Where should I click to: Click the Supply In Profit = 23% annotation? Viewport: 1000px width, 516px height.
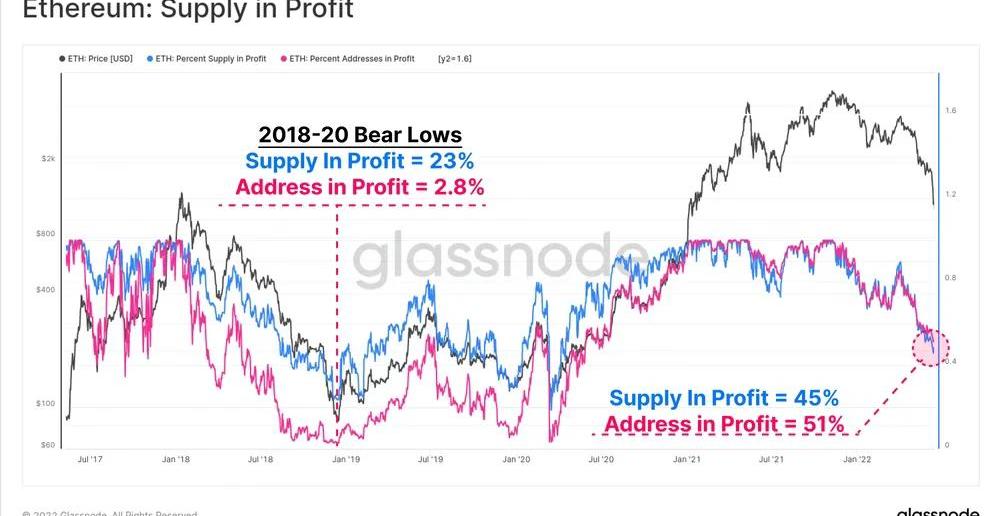click(359, 161)
